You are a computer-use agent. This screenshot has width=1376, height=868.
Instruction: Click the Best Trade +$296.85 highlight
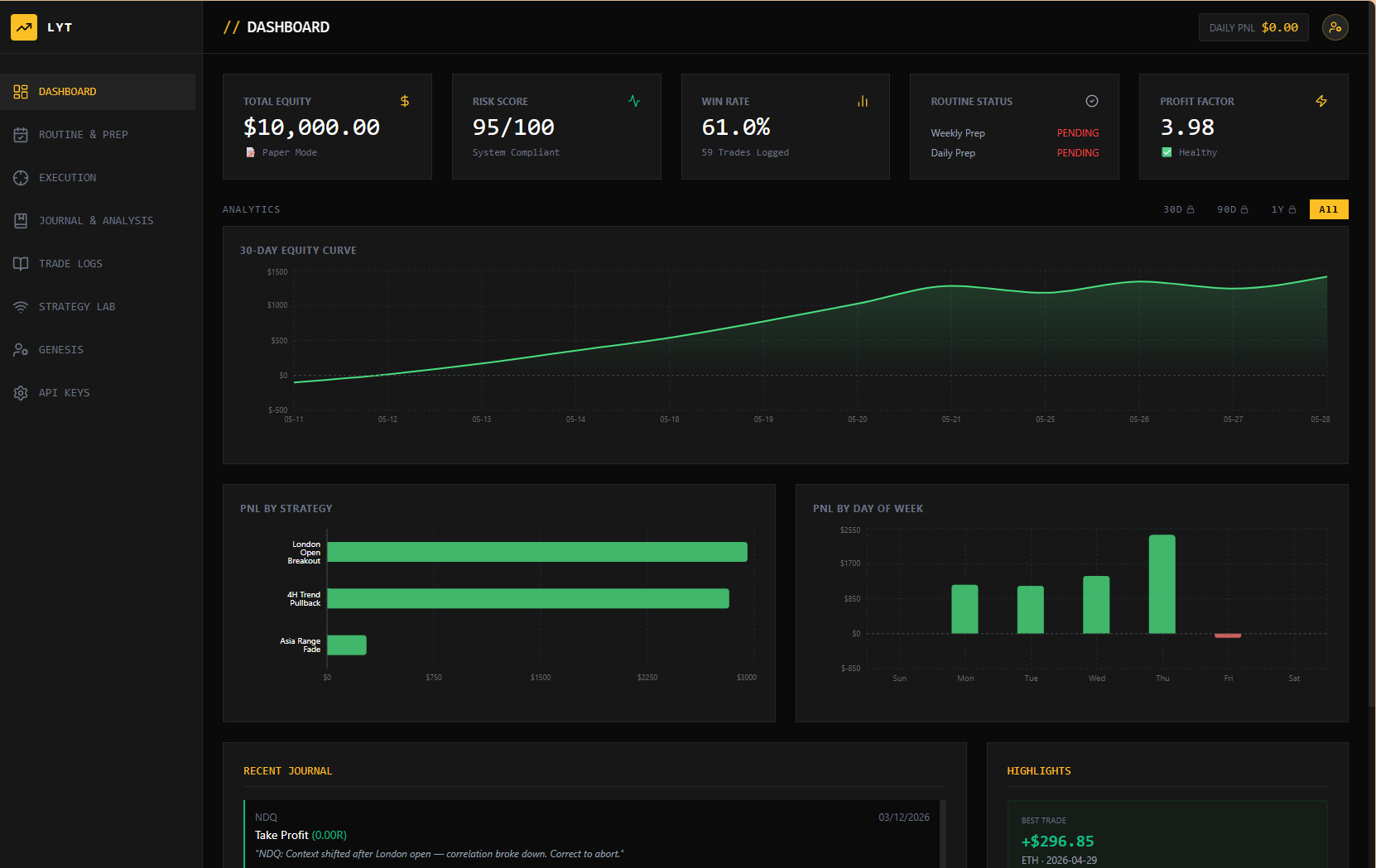click(1167, 834)
